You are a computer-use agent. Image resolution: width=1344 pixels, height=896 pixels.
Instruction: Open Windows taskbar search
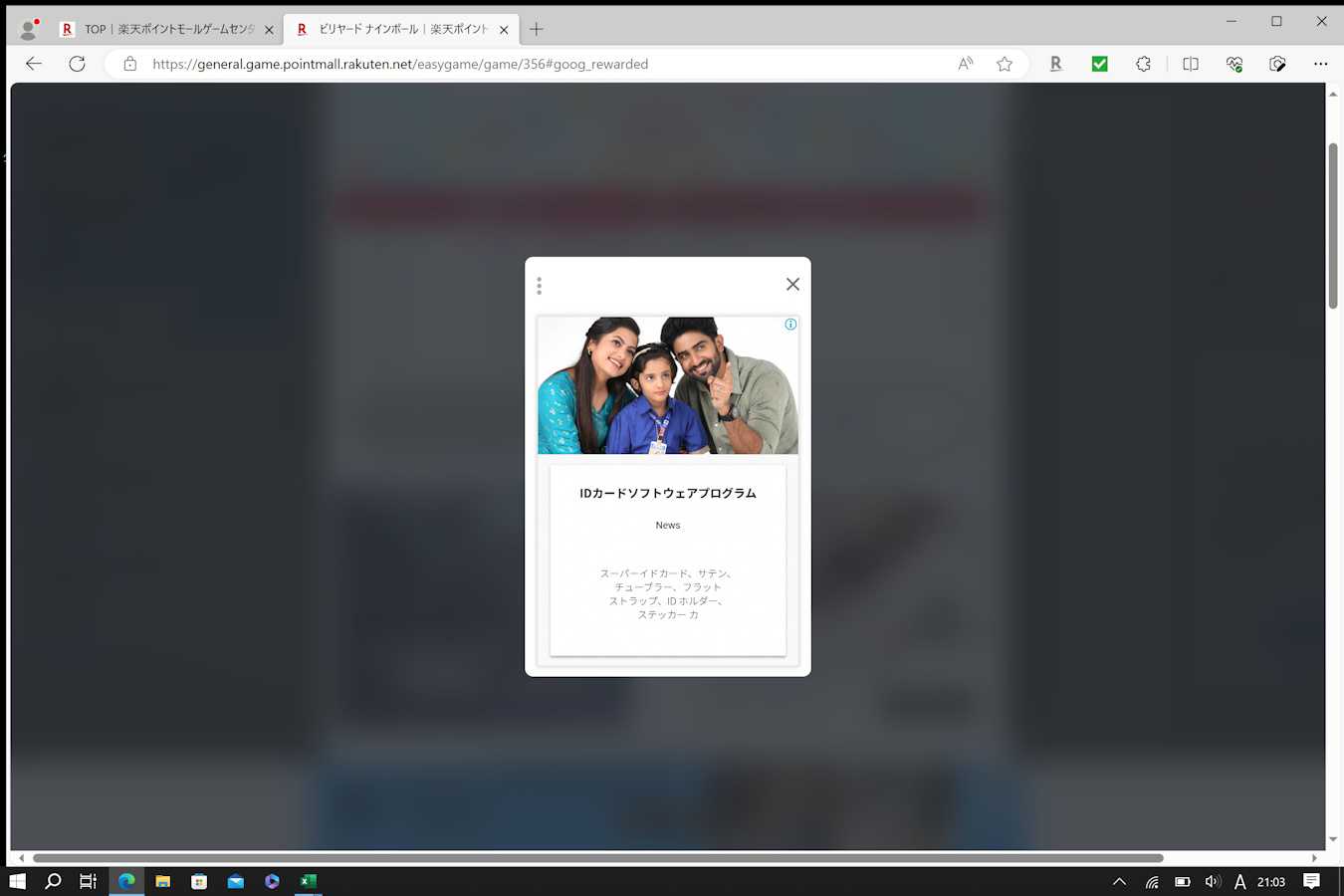click(x=54, y=881)
